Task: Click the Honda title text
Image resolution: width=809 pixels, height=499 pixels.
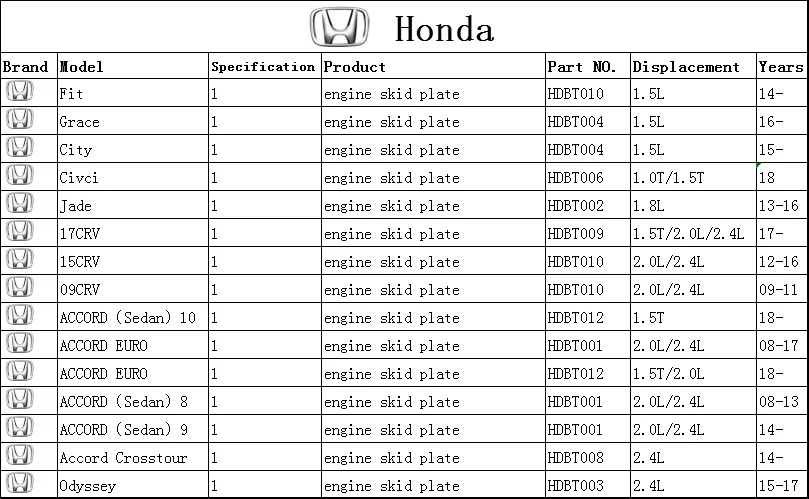Action: pyautogui.click(x=444, y=28)
